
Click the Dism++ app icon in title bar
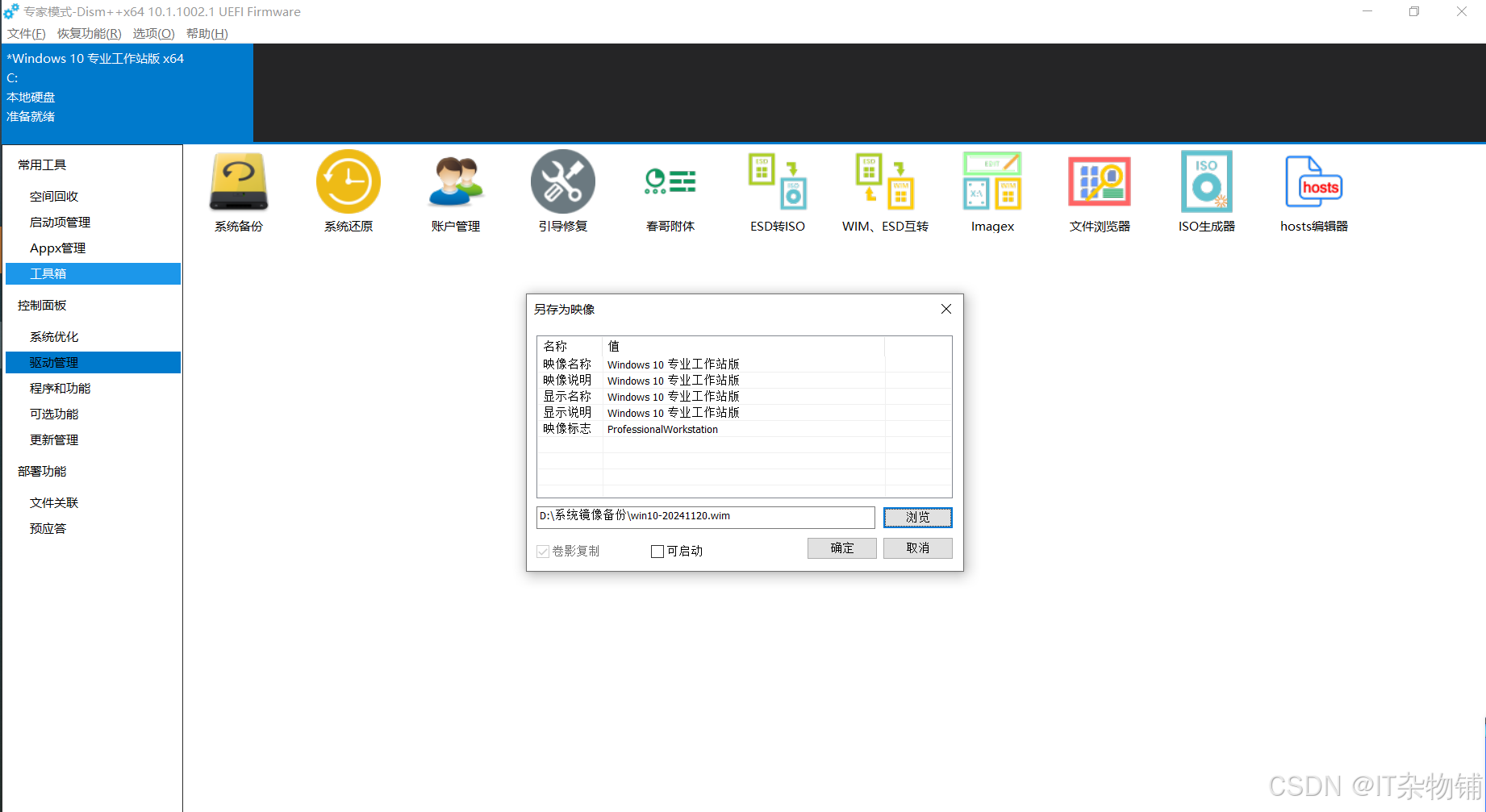tap(11, 11)
